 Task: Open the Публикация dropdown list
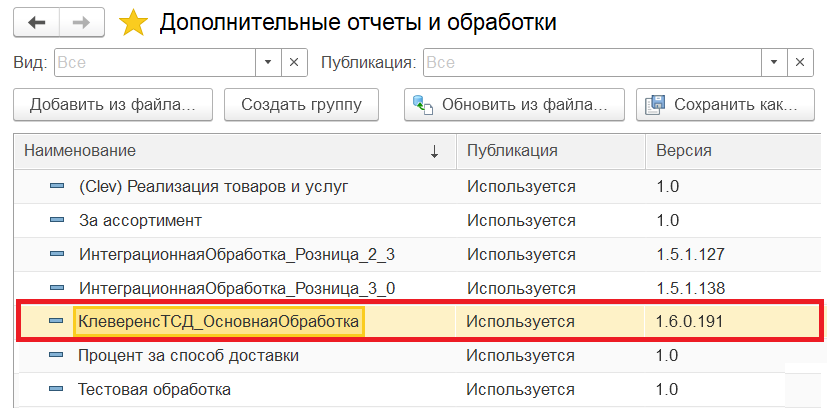(x=774, y=63)
